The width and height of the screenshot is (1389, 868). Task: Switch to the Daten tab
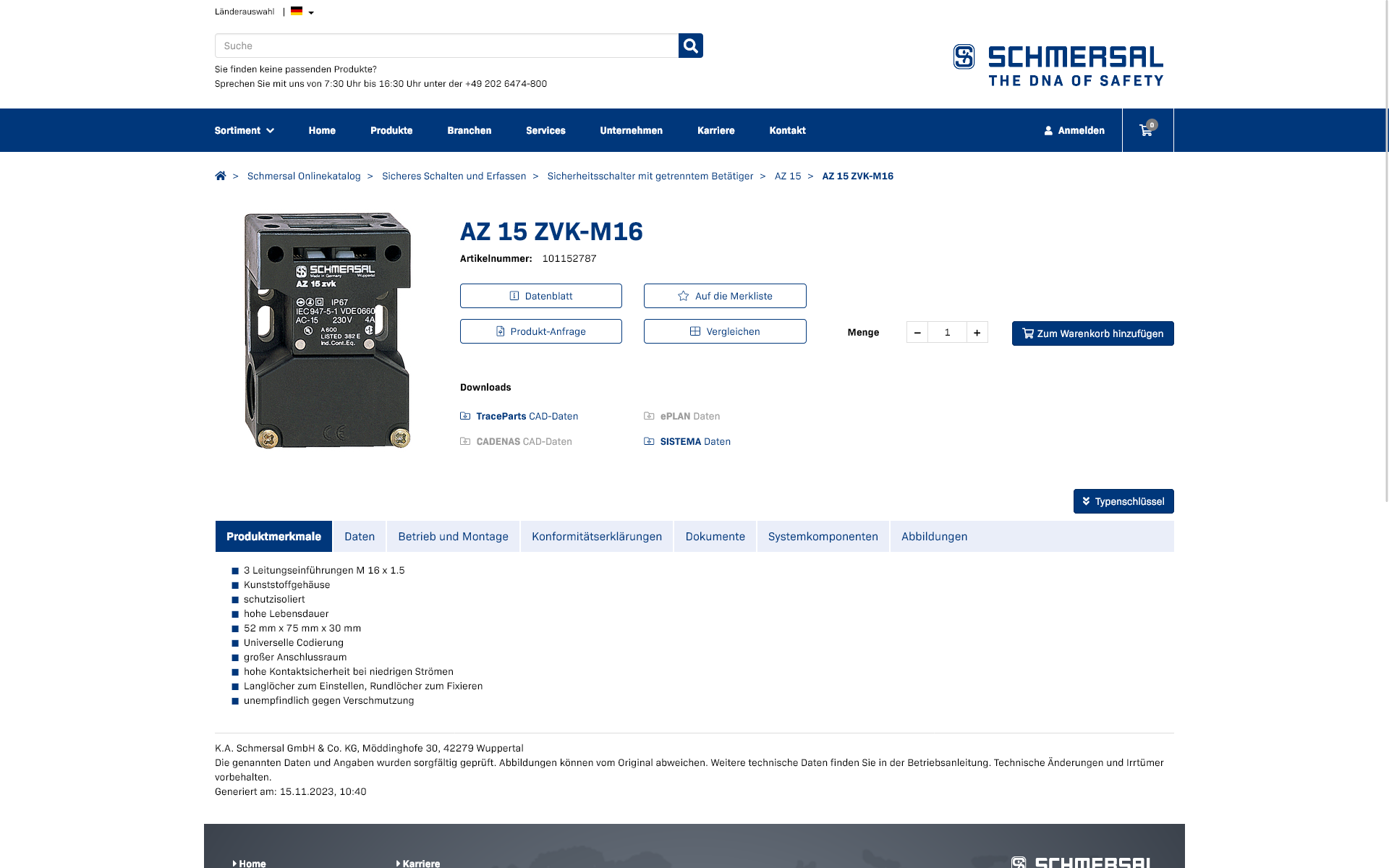(x=360, y=536)
